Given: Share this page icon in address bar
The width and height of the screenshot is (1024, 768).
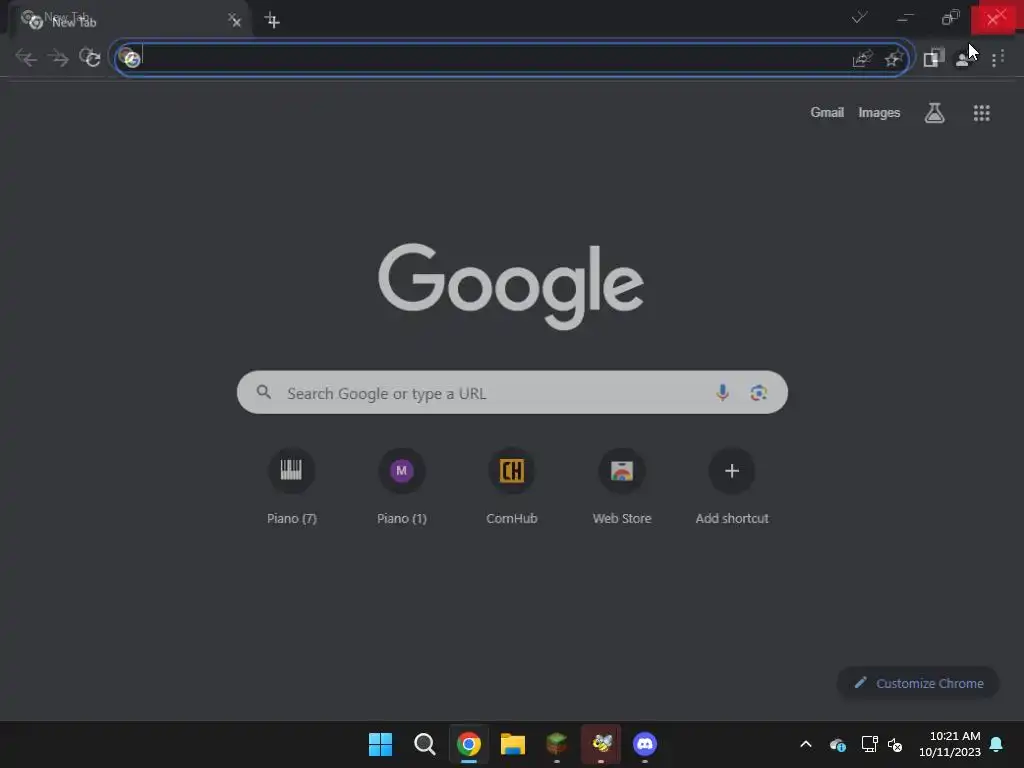Looking at the screenshot, I should [862, 59].
